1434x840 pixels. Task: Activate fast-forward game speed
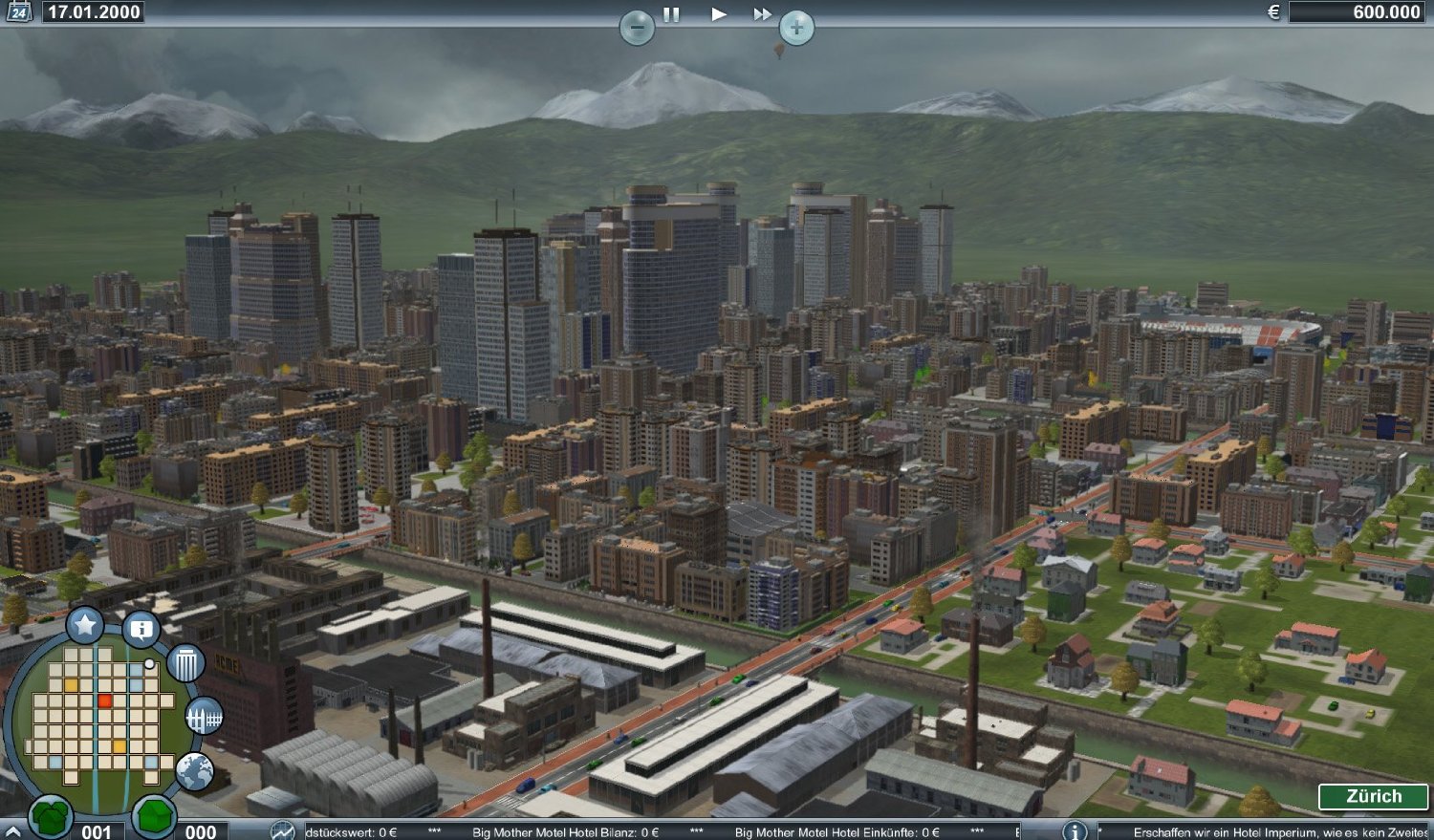[762, 14]
